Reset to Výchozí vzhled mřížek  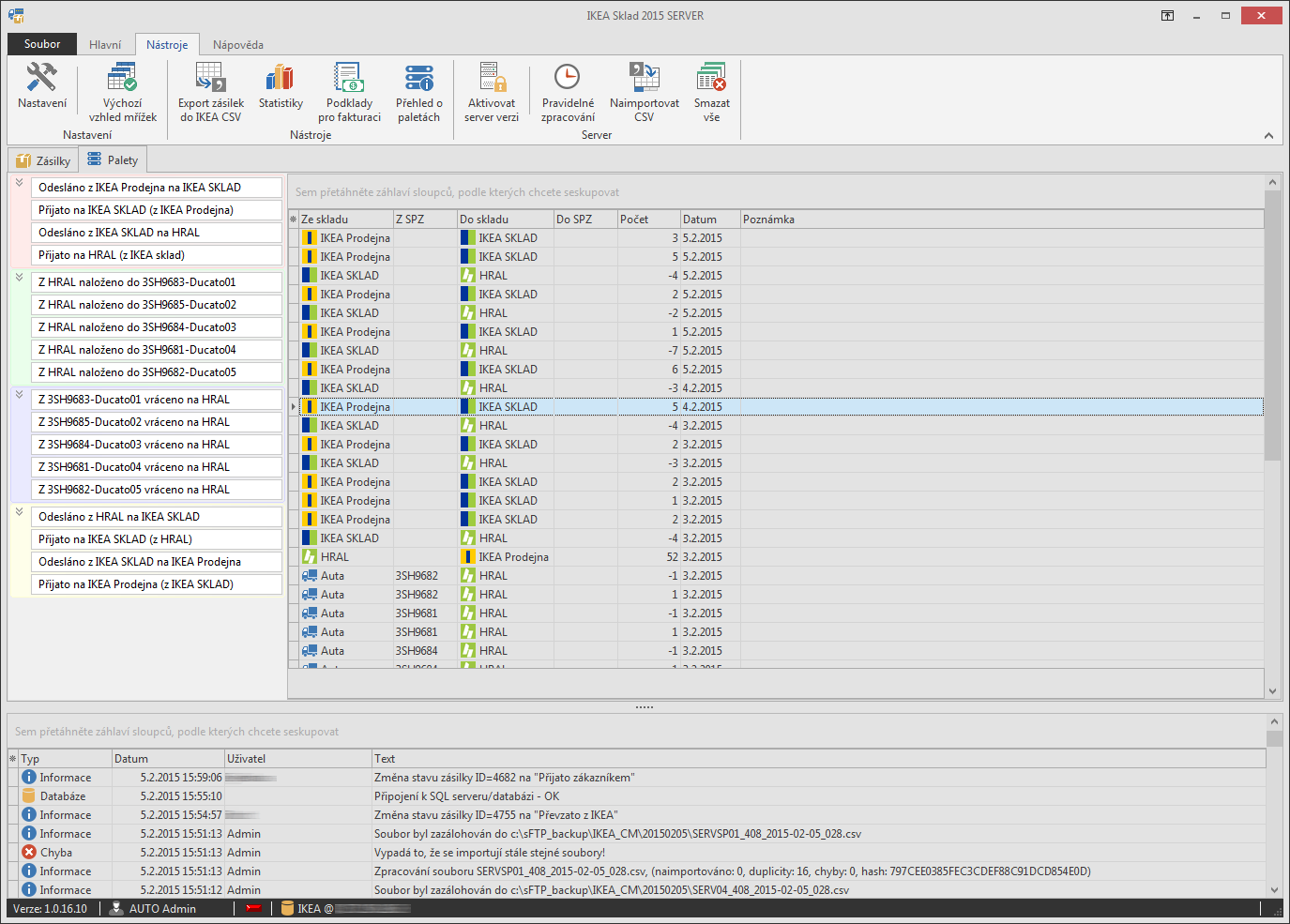(x=123, y=92)
